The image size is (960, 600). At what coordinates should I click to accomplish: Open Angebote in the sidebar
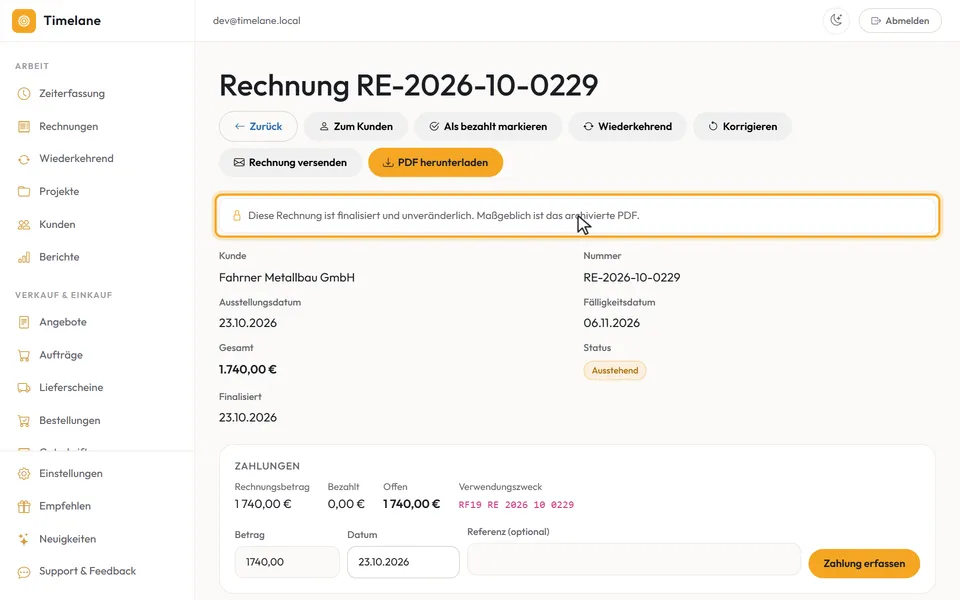[62, 322]
